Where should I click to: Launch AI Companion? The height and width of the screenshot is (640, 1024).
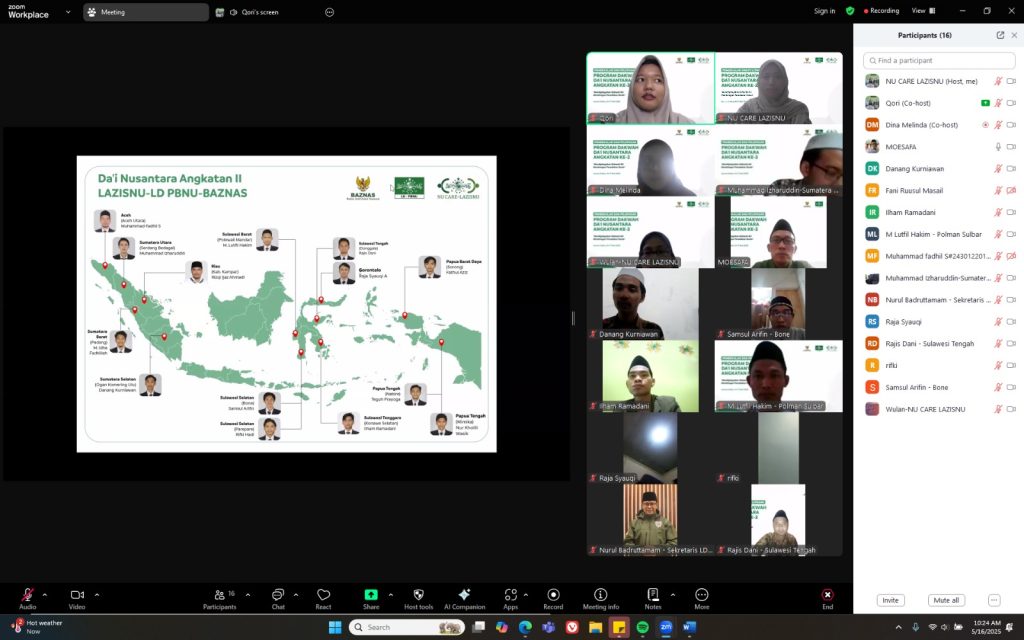point(464,596)
